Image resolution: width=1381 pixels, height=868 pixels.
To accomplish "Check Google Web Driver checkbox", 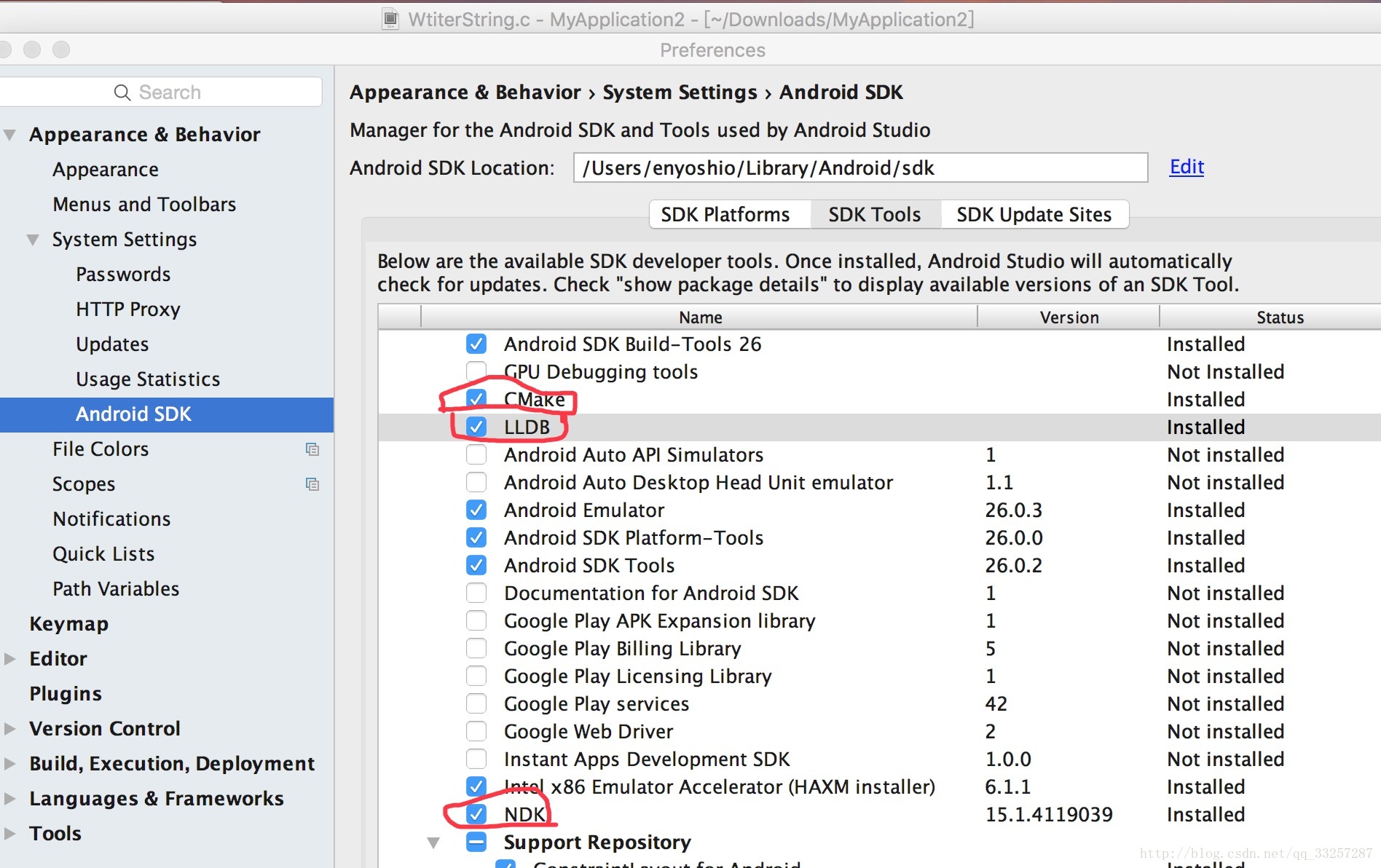I will pyautogui.click(x=476, y=731).
